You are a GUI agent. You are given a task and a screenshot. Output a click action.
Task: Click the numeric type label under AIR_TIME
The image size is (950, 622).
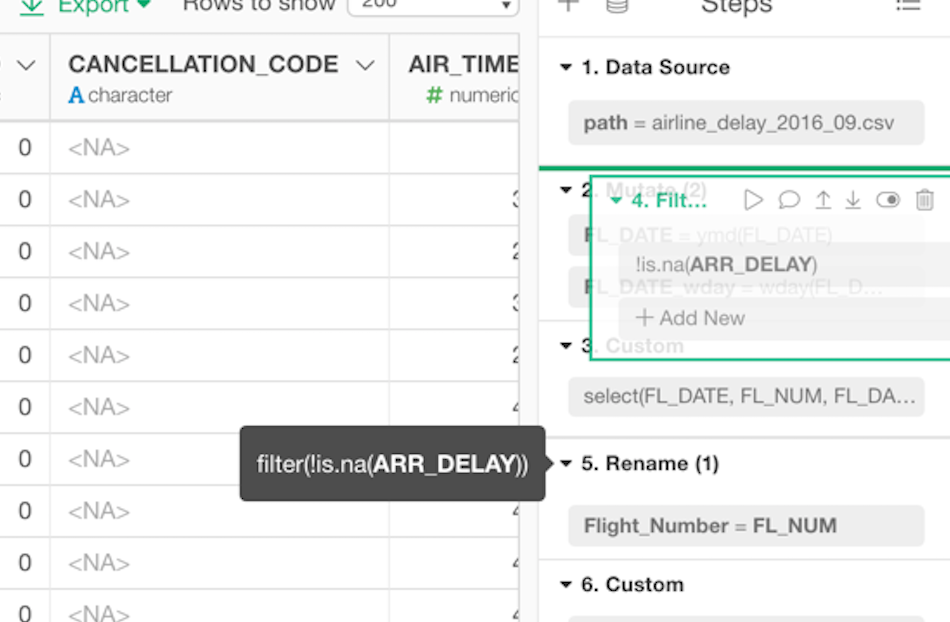click(483, 95)
